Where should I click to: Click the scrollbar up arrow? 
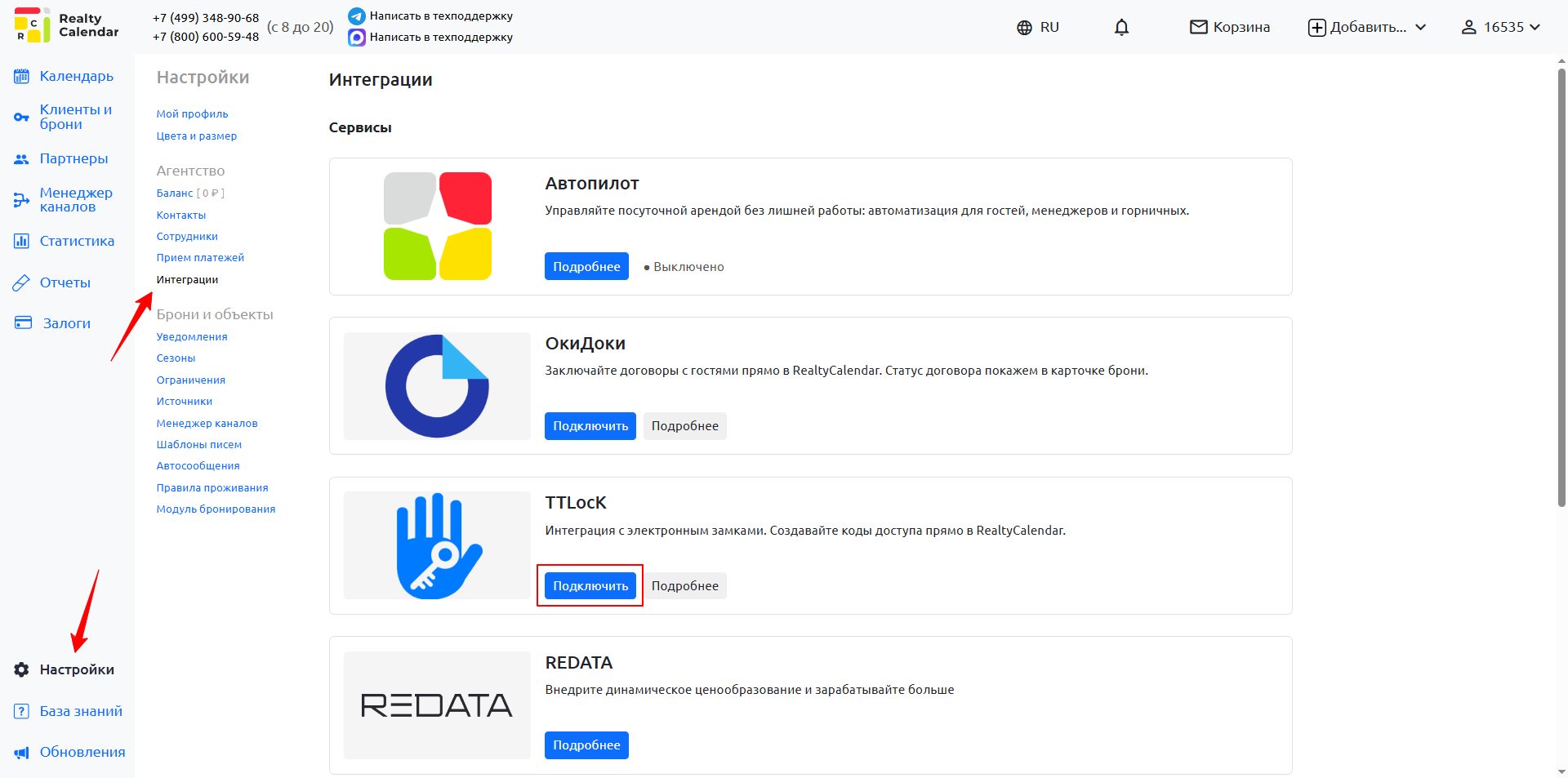(1561, 60)
